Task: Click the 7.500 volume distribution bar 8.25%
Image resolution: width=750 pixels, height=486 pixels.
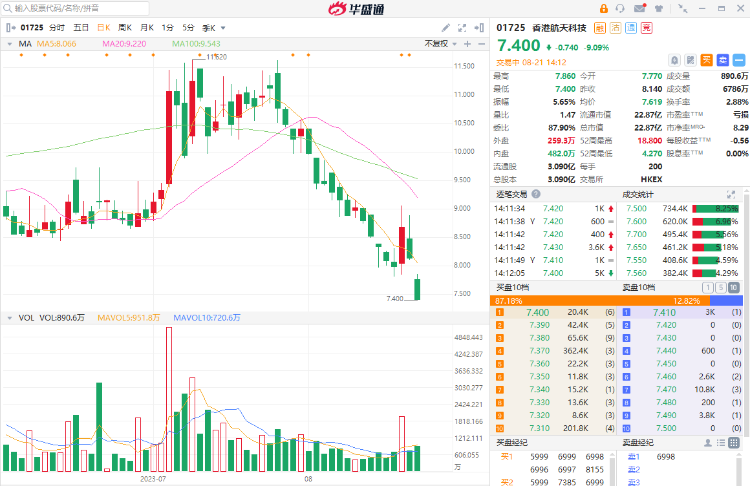Action: [716, 209]
